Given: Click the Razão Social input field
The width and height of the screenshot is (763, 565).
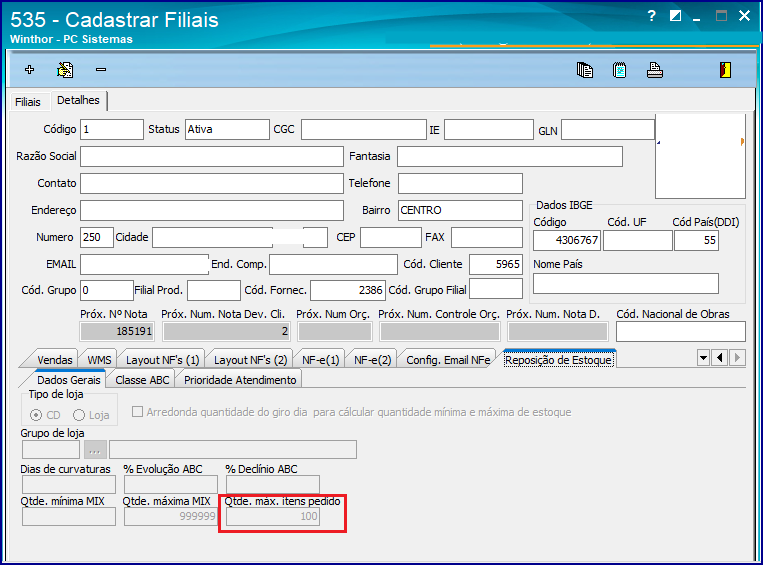Looking at the screenshot, I should (x=212, y=157).
